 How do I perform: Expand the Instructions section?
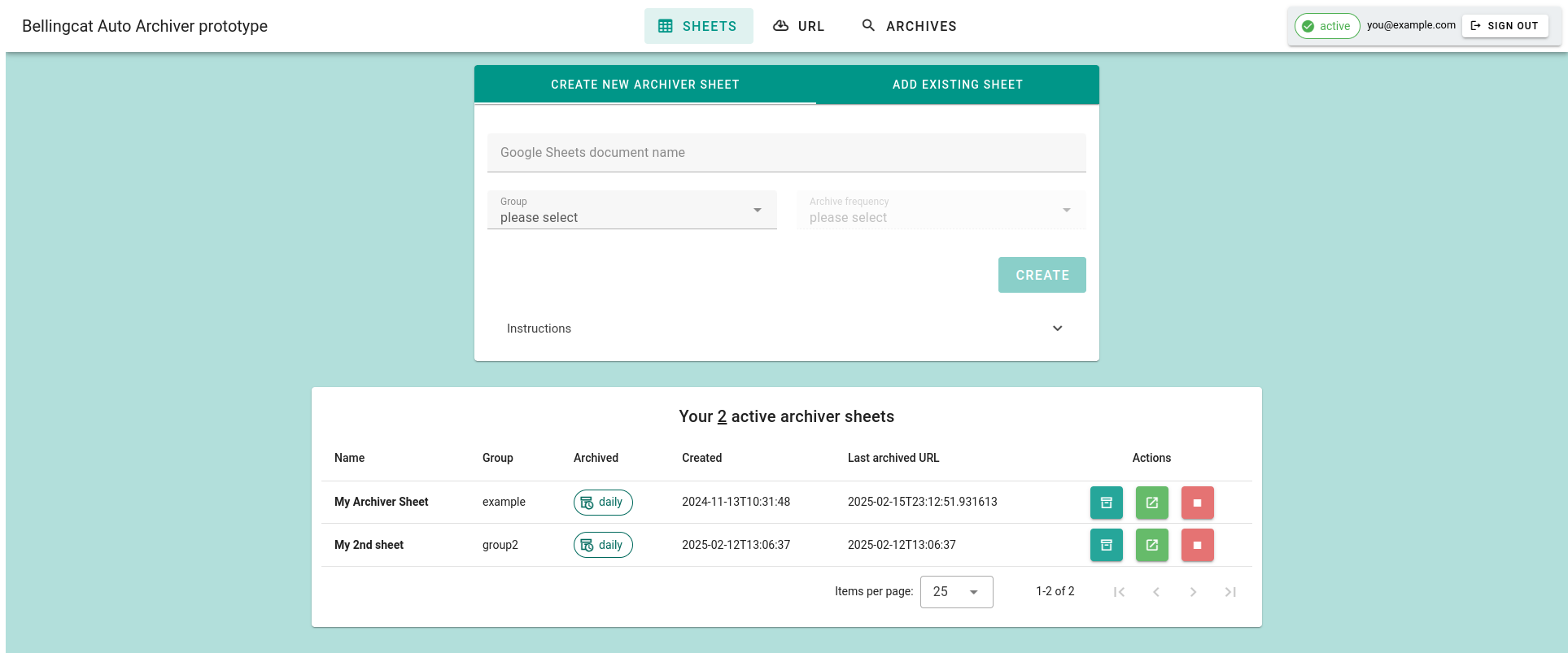tap(787, 329)
